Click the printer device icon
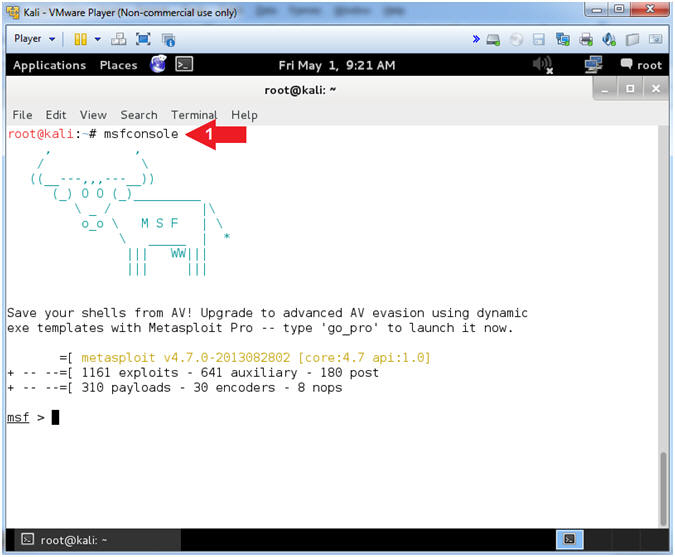This screenshot has height=557, width=675. [586, 40]
